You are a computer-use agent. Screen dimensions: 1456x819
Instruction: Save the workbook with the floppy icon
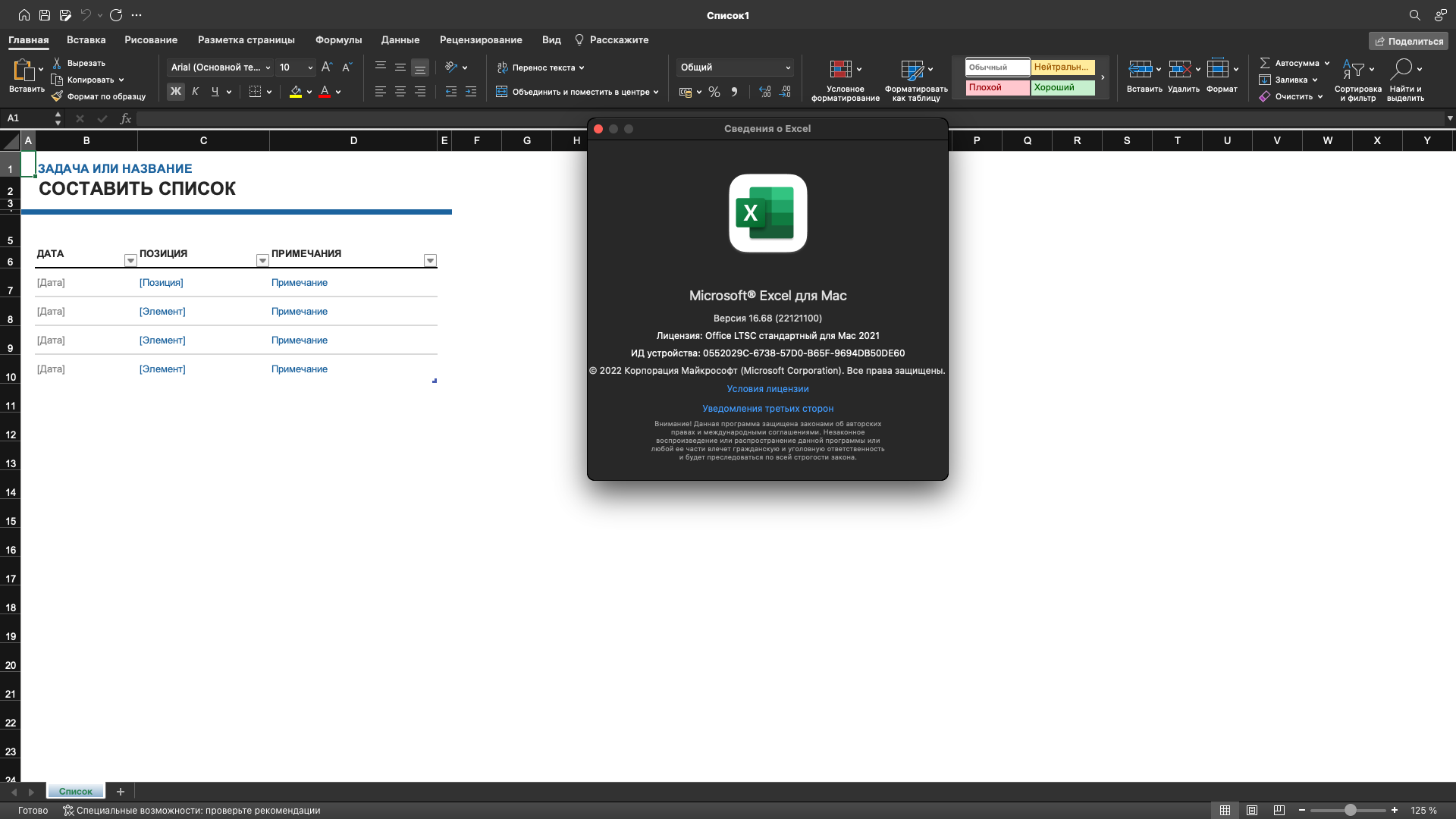click(x=45, y=15)
